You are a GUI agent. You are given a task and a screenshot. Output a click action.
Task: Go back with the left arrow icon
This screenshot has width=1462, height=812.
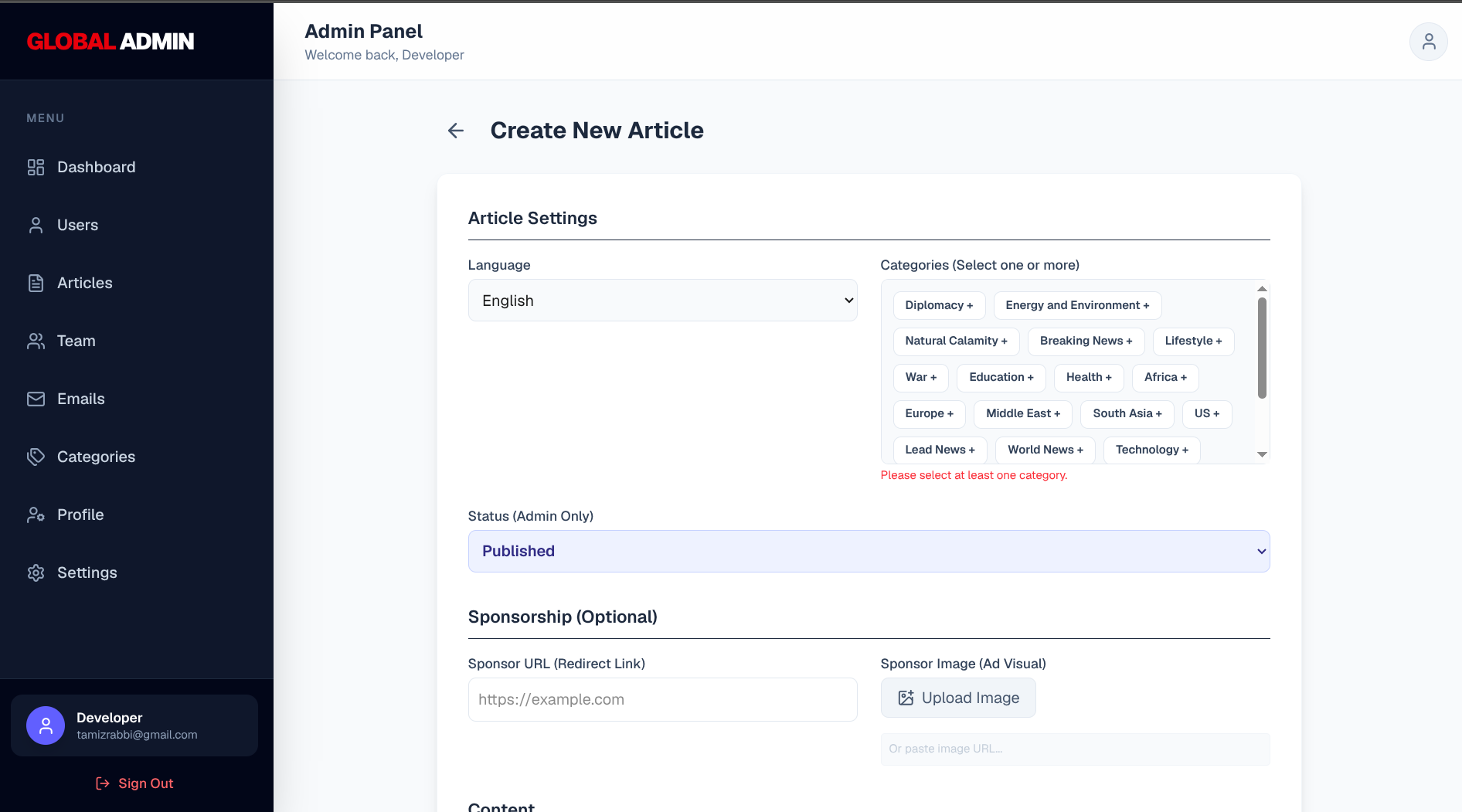click(456, 131)
